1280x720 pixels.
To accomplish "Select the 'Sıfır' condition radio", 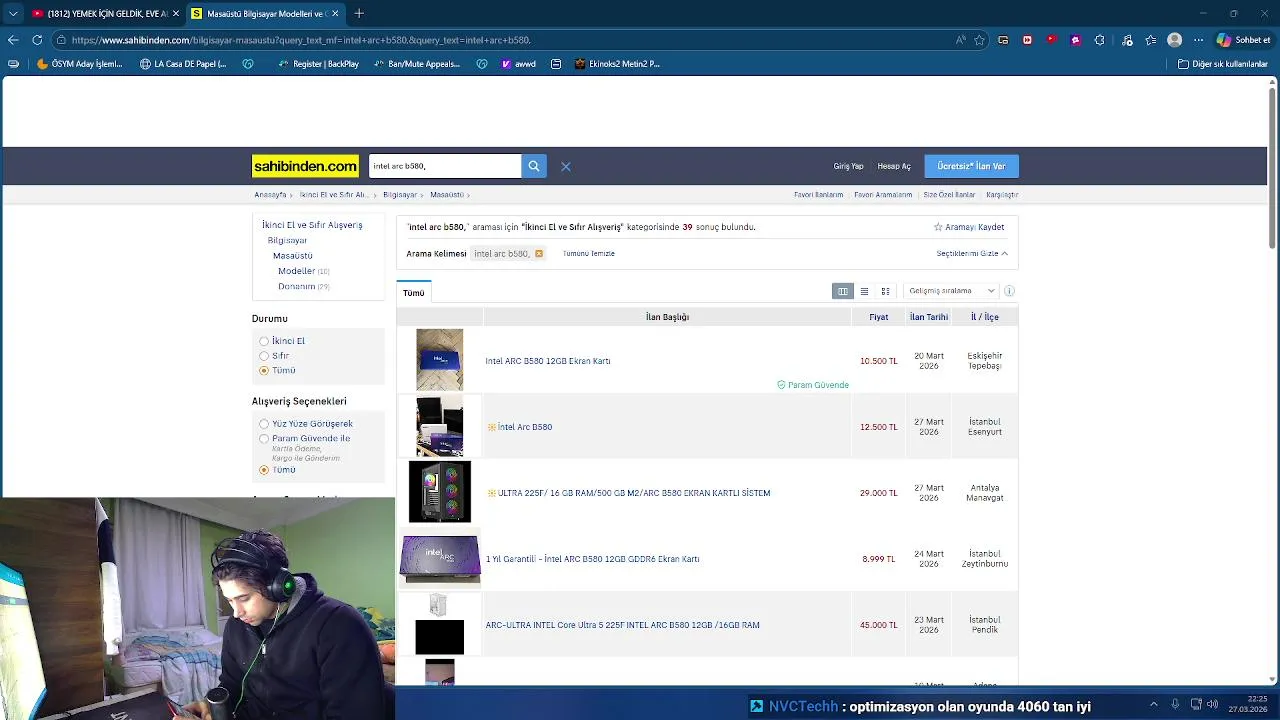I will (264, 356).
